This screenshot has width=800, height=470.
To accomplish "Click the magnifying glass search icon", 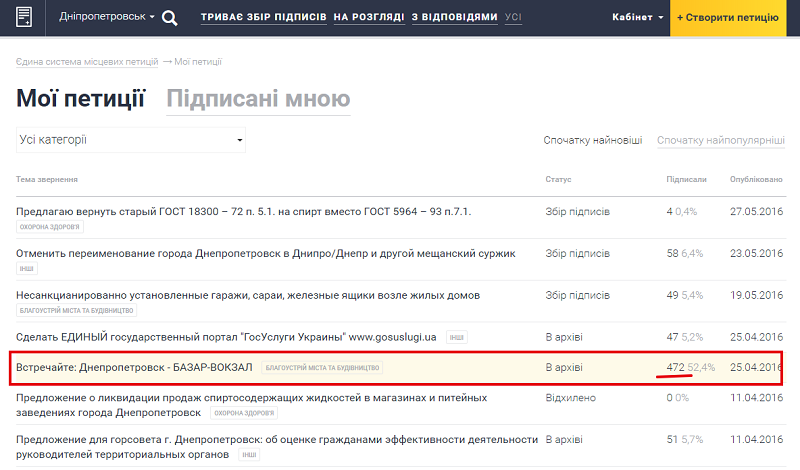I will [170, 18].
